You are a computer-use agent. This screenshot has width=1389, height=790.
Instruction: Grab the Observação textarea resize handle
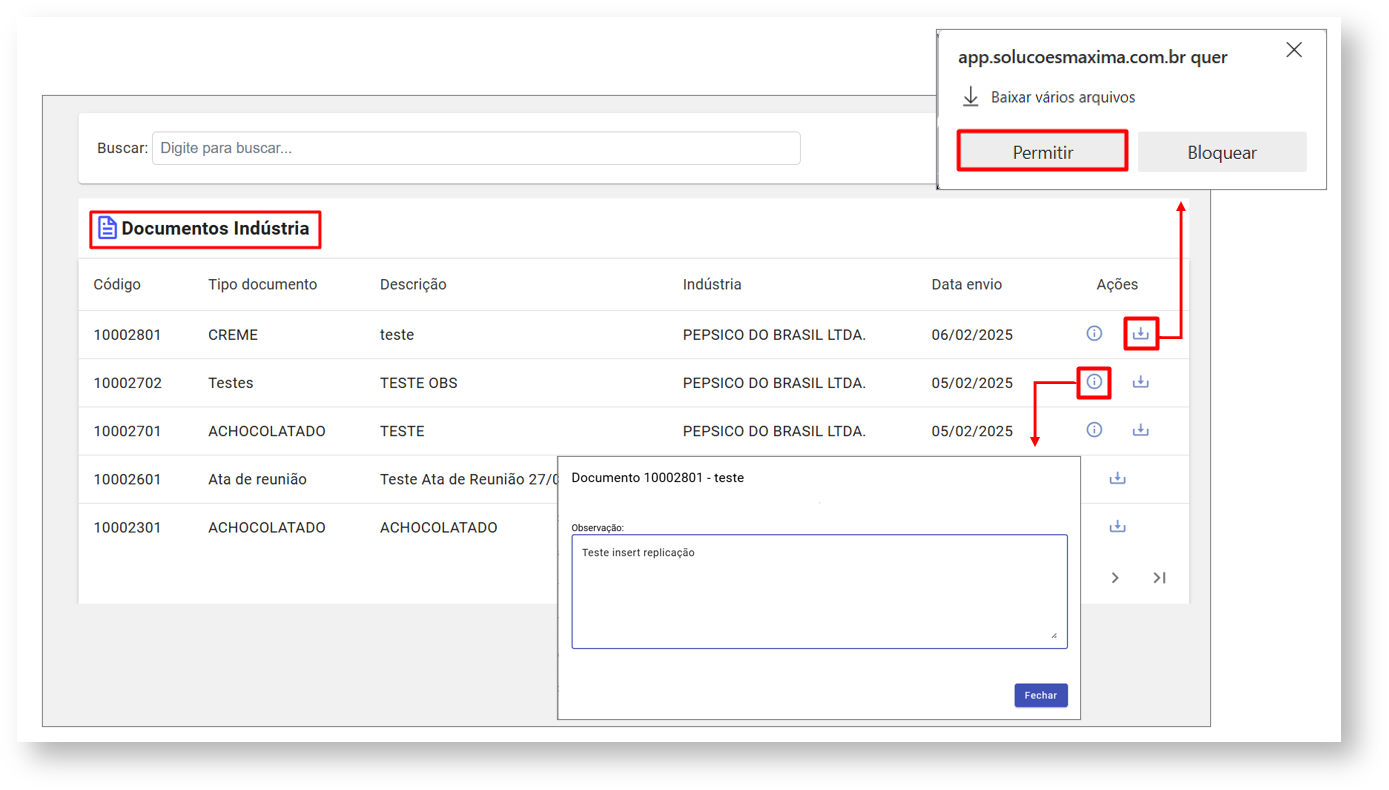[x=1053, y=634]
